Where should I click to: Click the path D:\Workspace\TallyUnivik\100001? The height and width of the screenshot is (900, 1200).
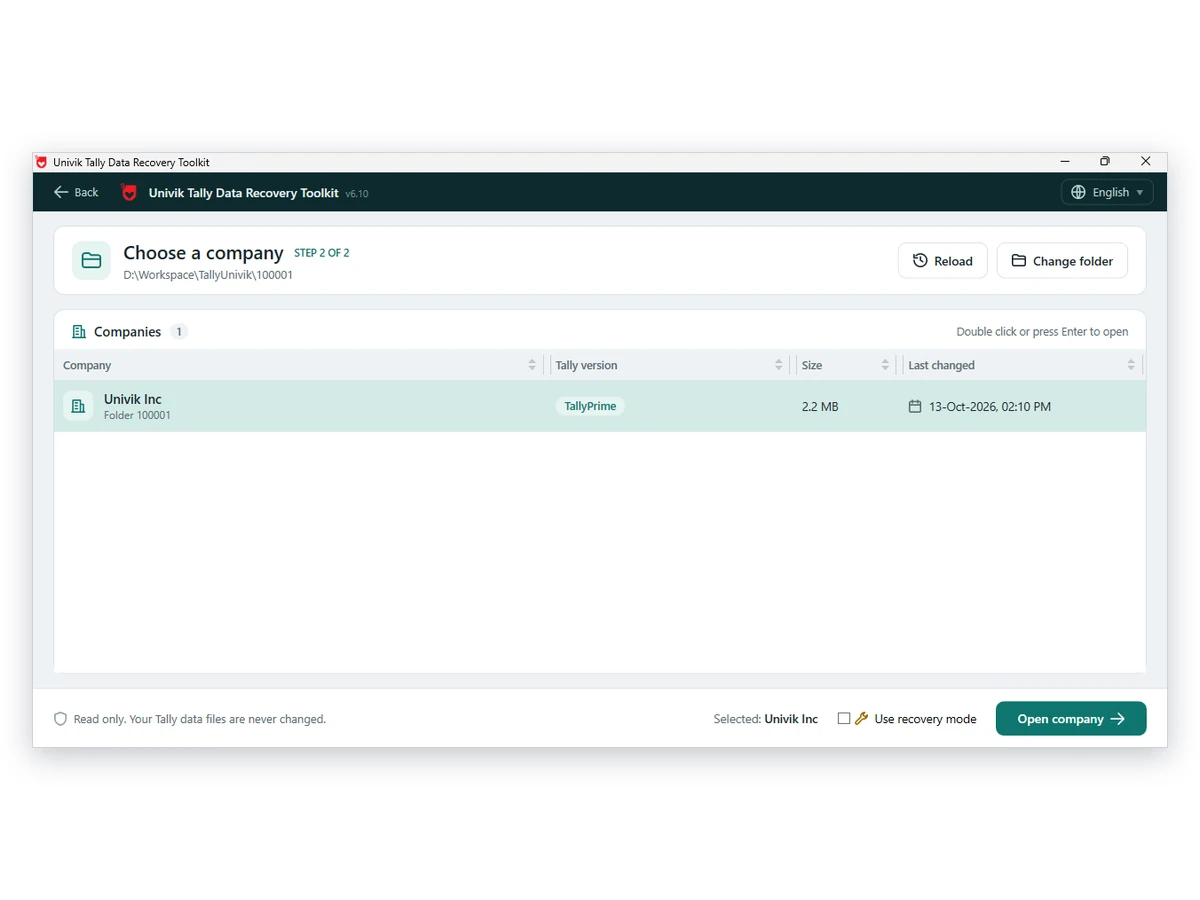208,275
